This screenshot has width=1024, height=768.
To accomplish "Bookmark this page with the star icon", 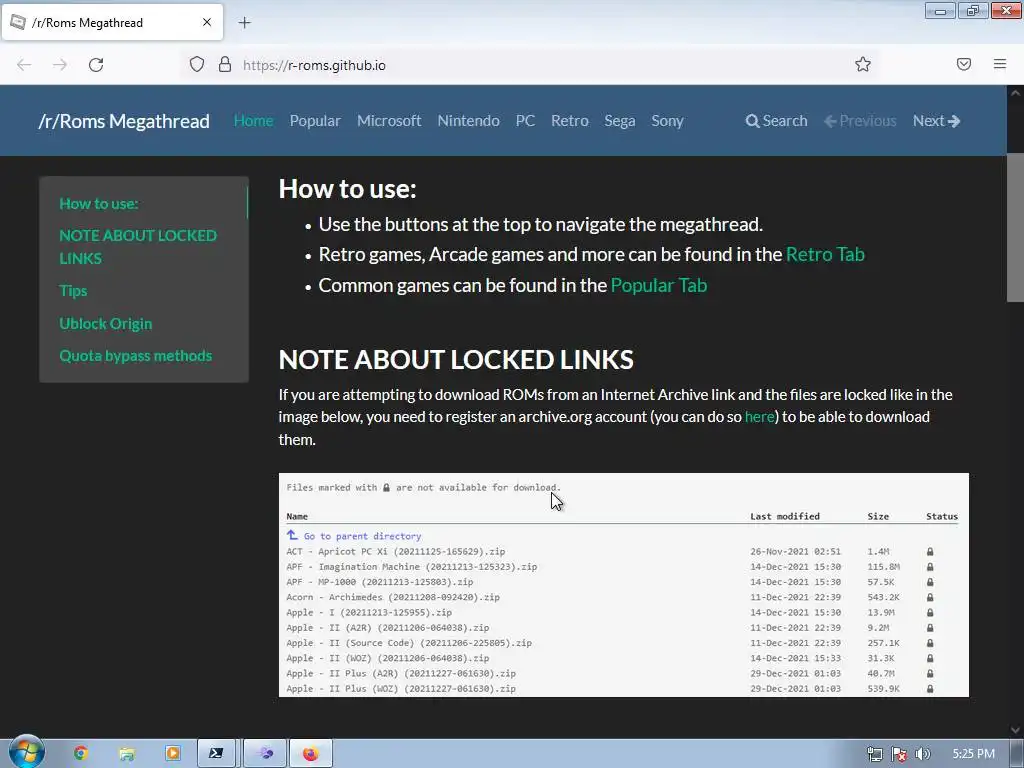I will coord(863,64).
